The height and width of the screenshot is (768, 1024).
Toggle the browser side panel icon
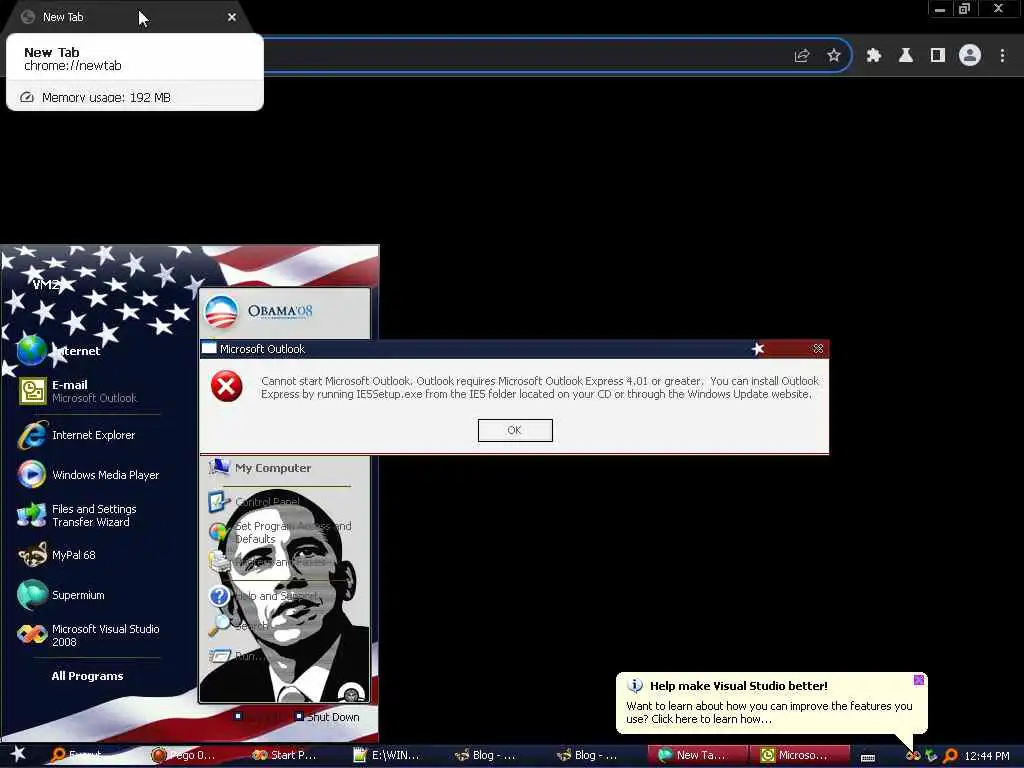coord(938,56)
